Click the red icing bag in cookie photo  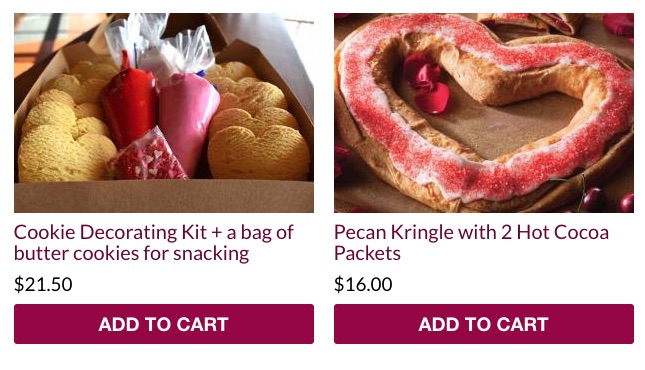(x=129, y=103)
